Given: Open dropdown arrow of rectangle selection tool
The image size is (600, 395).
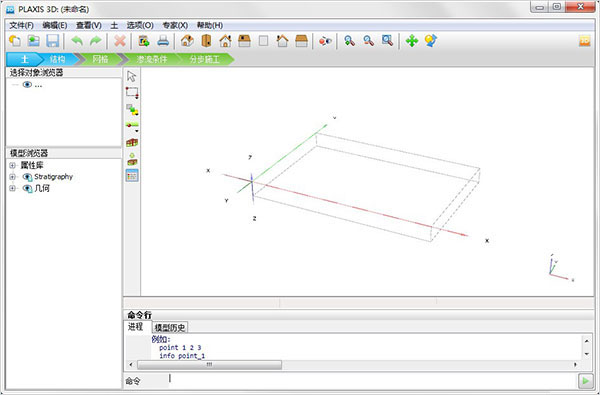Looking at the screenshot, I should pyautogui.click(x=137, y=98).
